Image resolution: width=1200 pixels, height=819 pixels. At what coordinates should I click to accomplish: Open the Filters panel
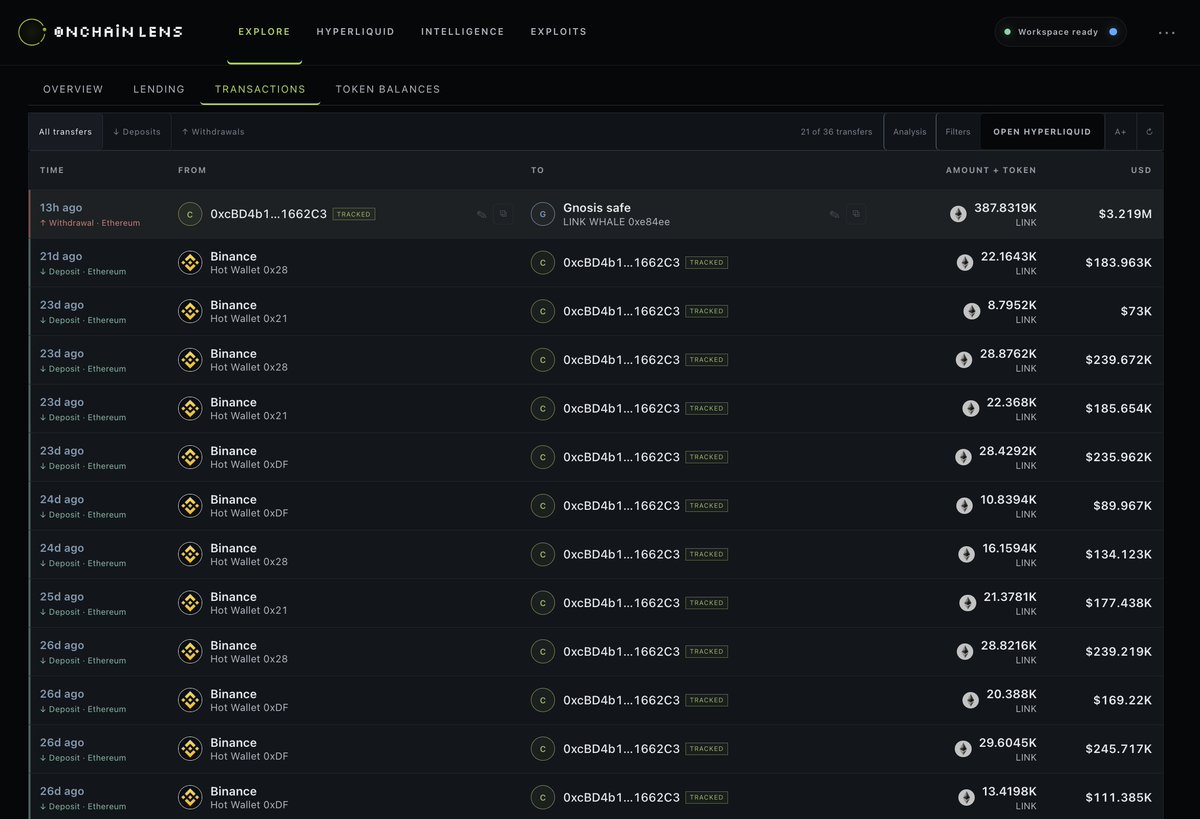(x=958, y=131)
